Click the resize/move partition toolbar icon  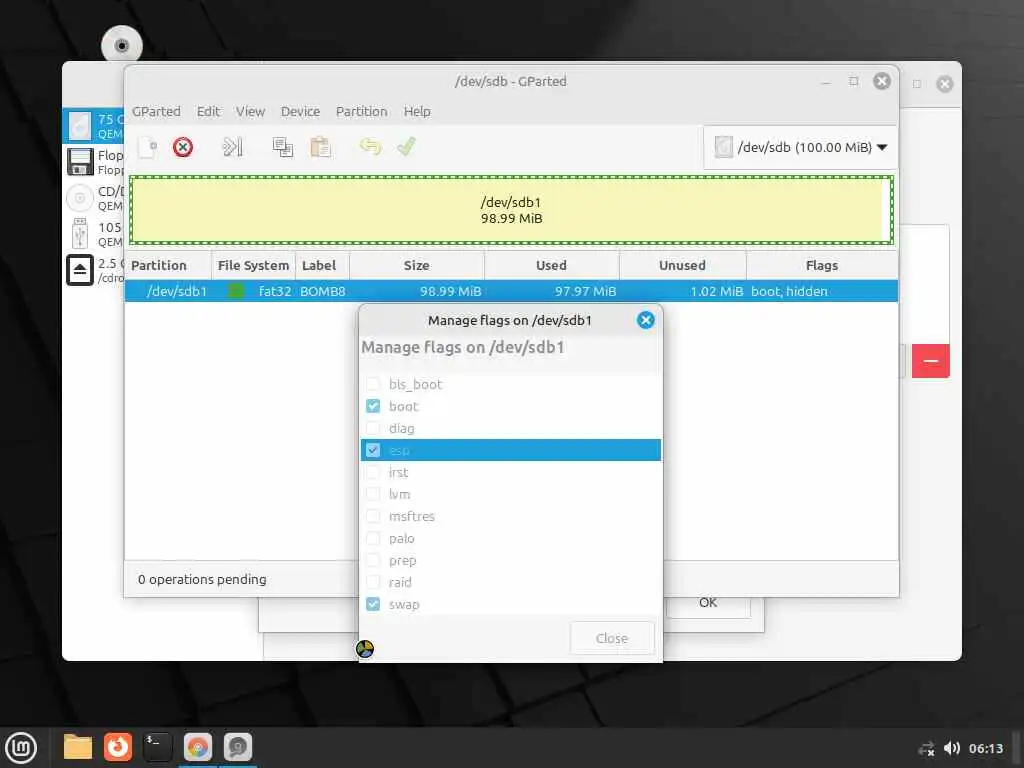(x=232, y=147)
